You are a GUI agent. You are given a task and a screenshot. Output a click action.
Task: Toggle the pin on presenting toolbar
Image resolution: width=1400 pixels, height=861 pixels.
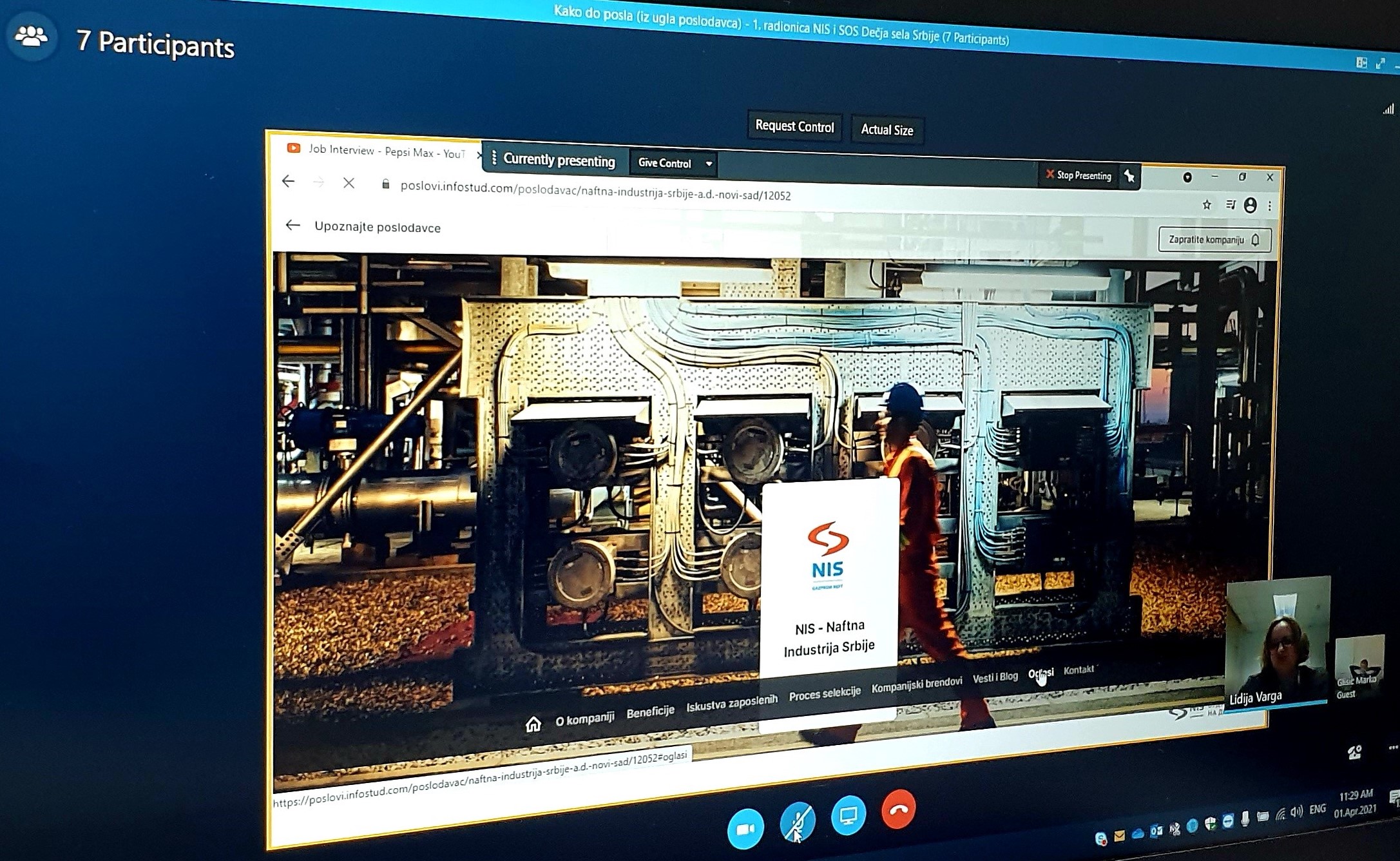(1129, 176)
